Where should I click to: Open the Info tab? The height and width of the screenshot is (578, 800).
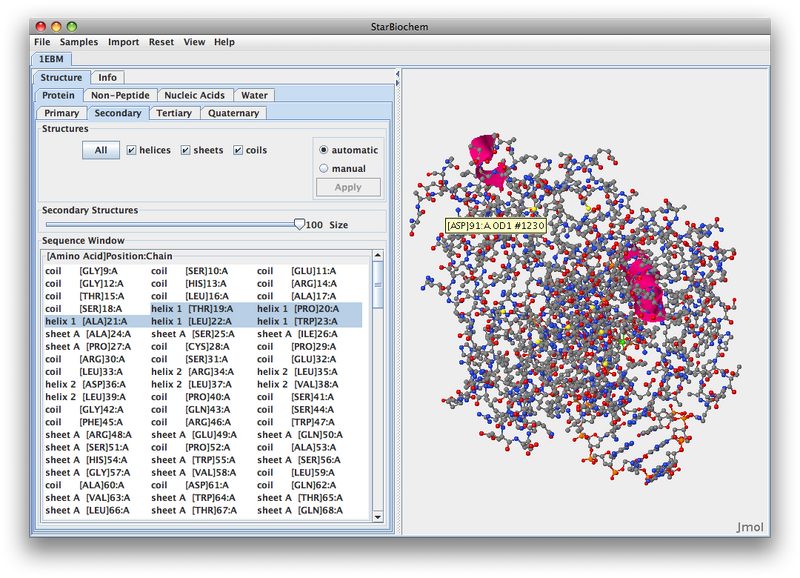pyautogui.click(x=107, y=77)
